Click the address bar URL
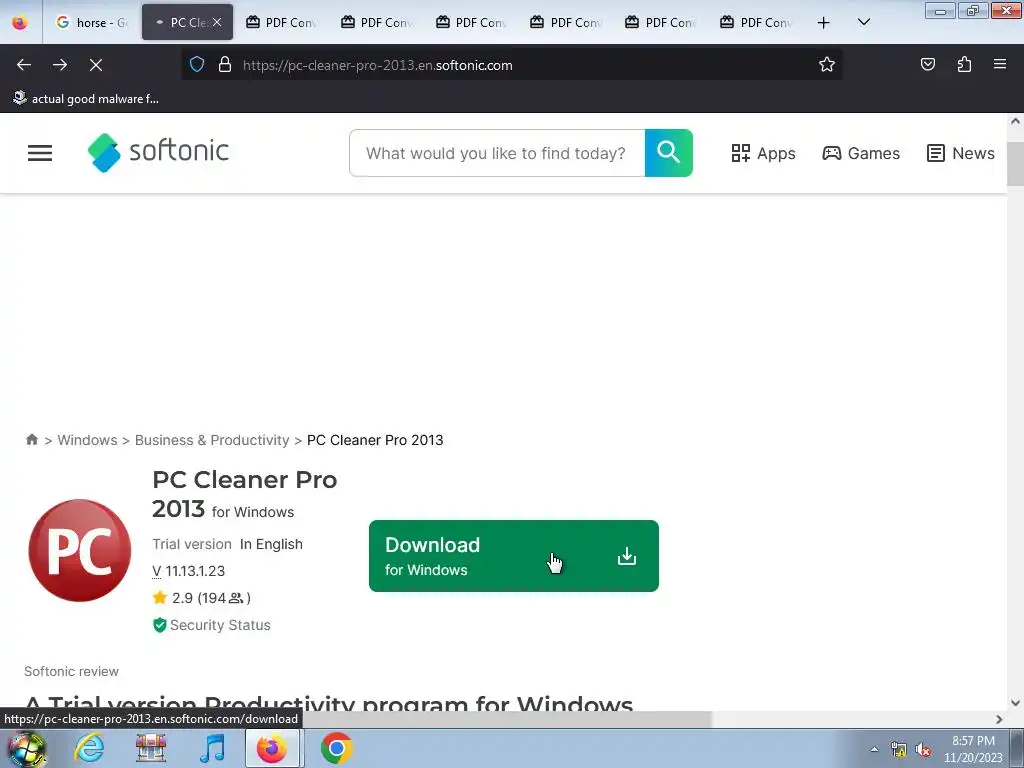The width and height of the screenshot is (1024, 768). pos(377,65)
